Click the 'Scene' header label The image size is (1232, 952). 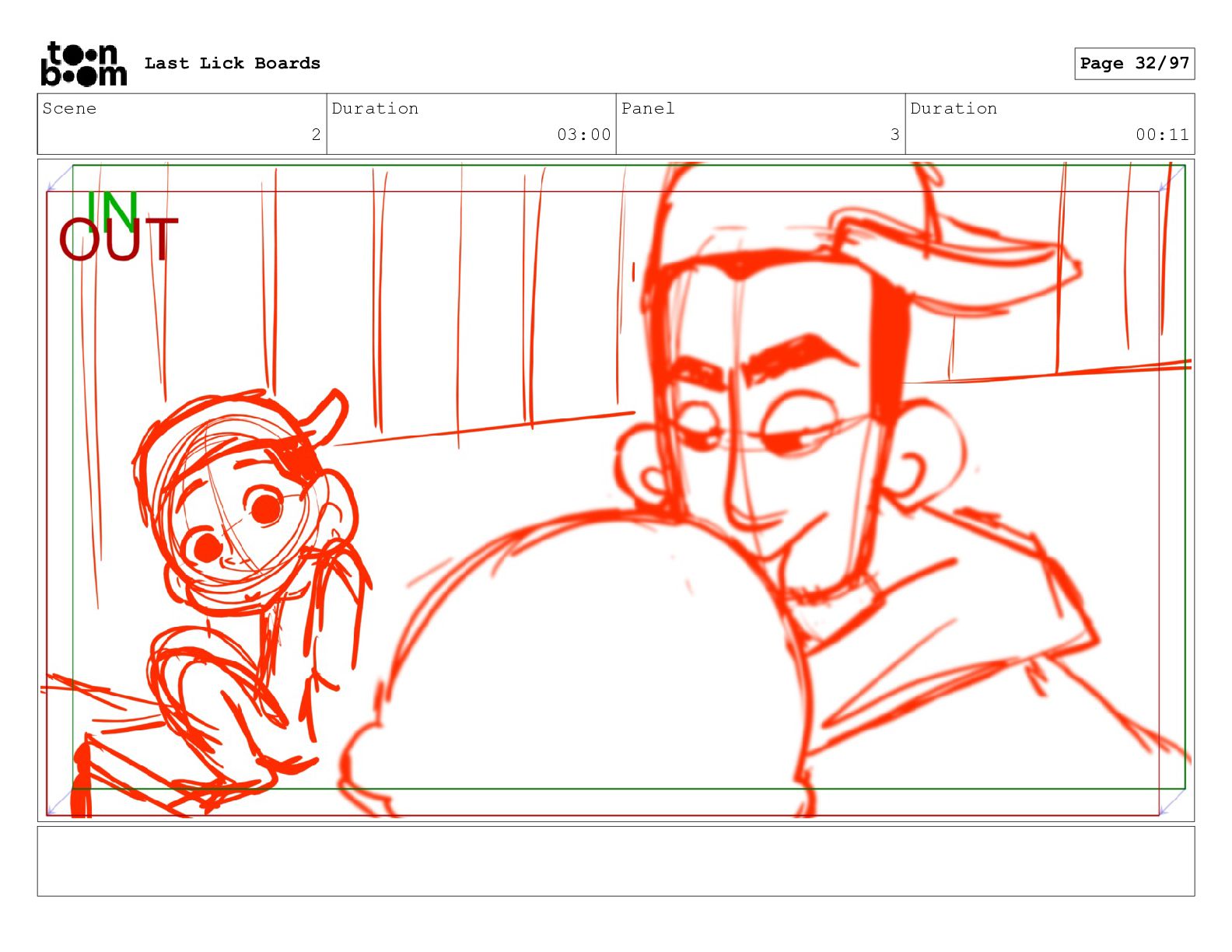coord(69,109)
